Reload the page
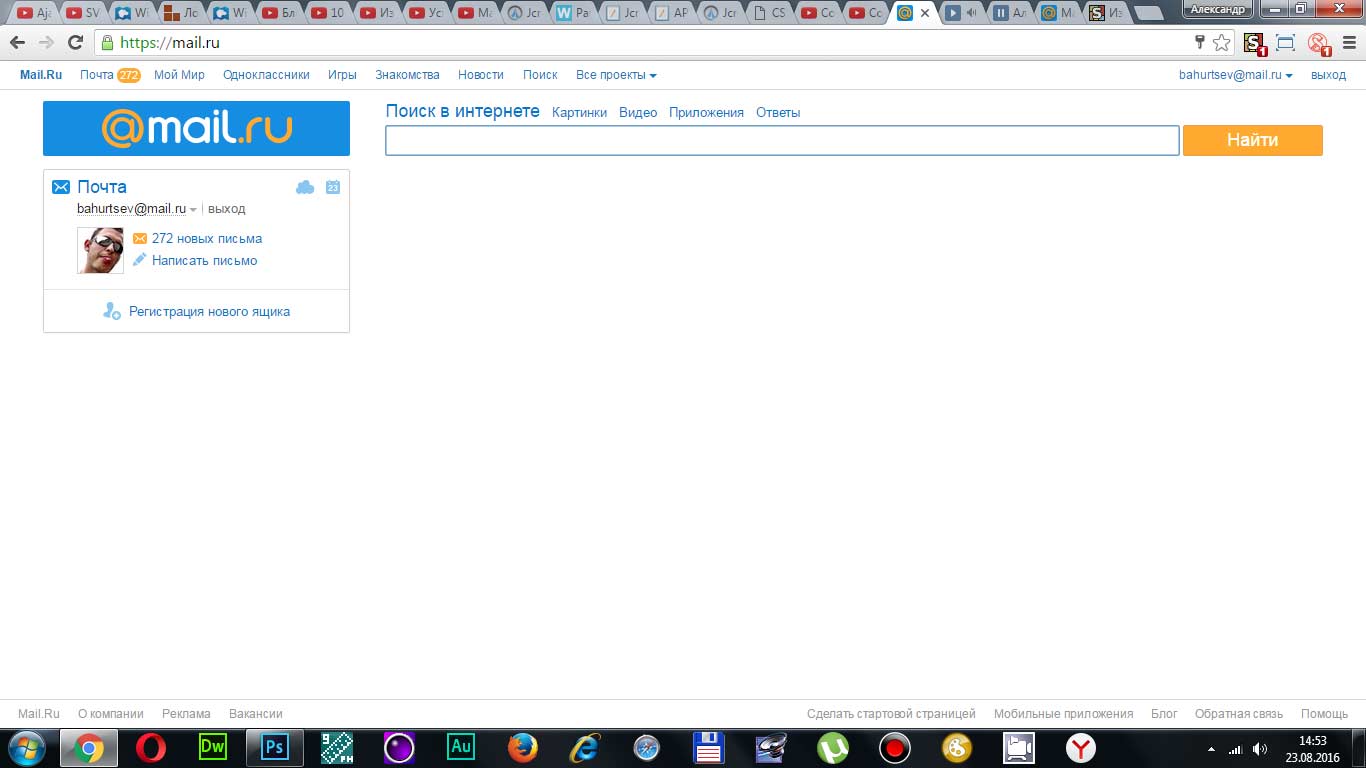 pyautogui.click(x=75, y=42)
